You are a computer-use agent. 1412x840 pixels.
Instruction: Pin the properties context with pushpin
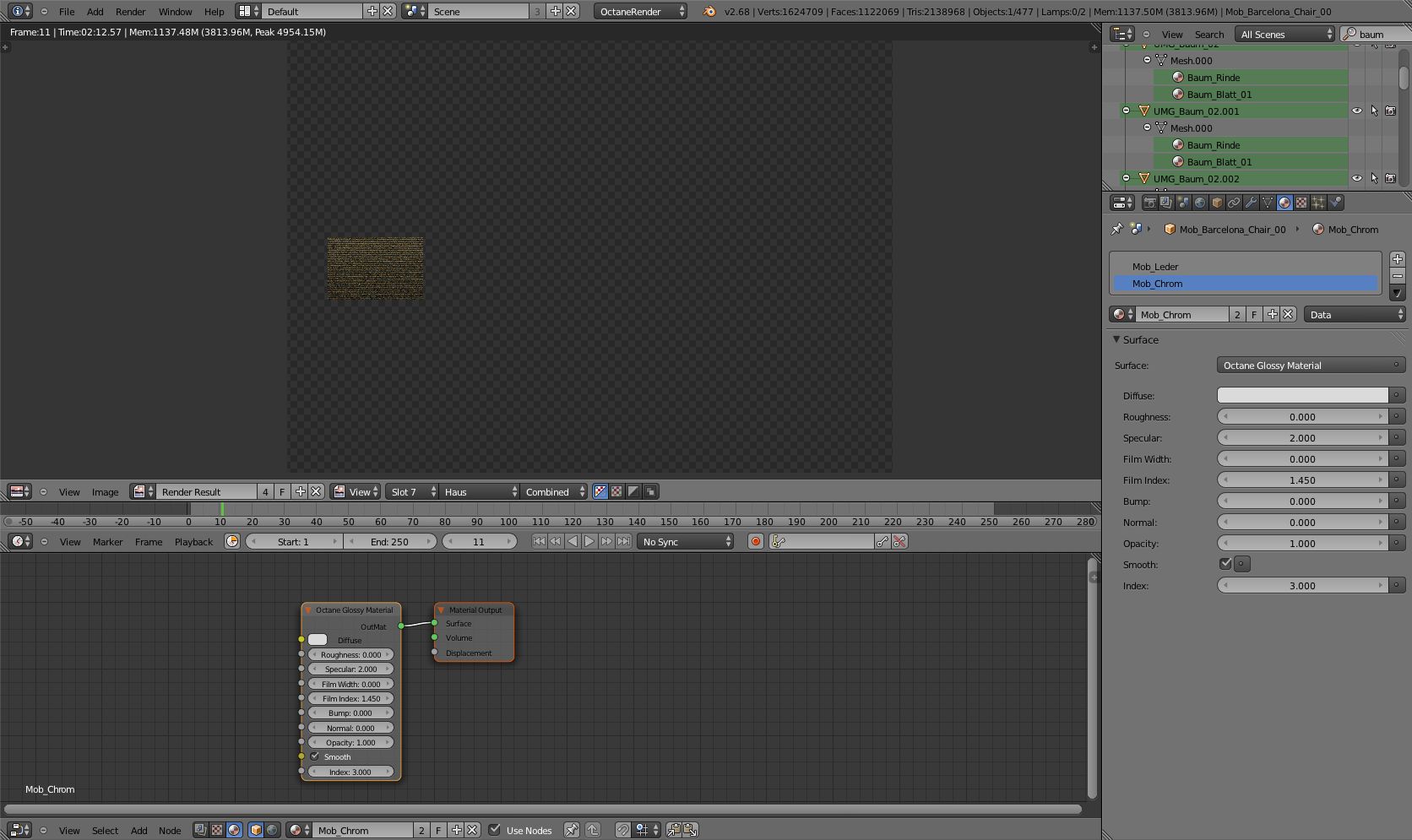coord(1116,229)
